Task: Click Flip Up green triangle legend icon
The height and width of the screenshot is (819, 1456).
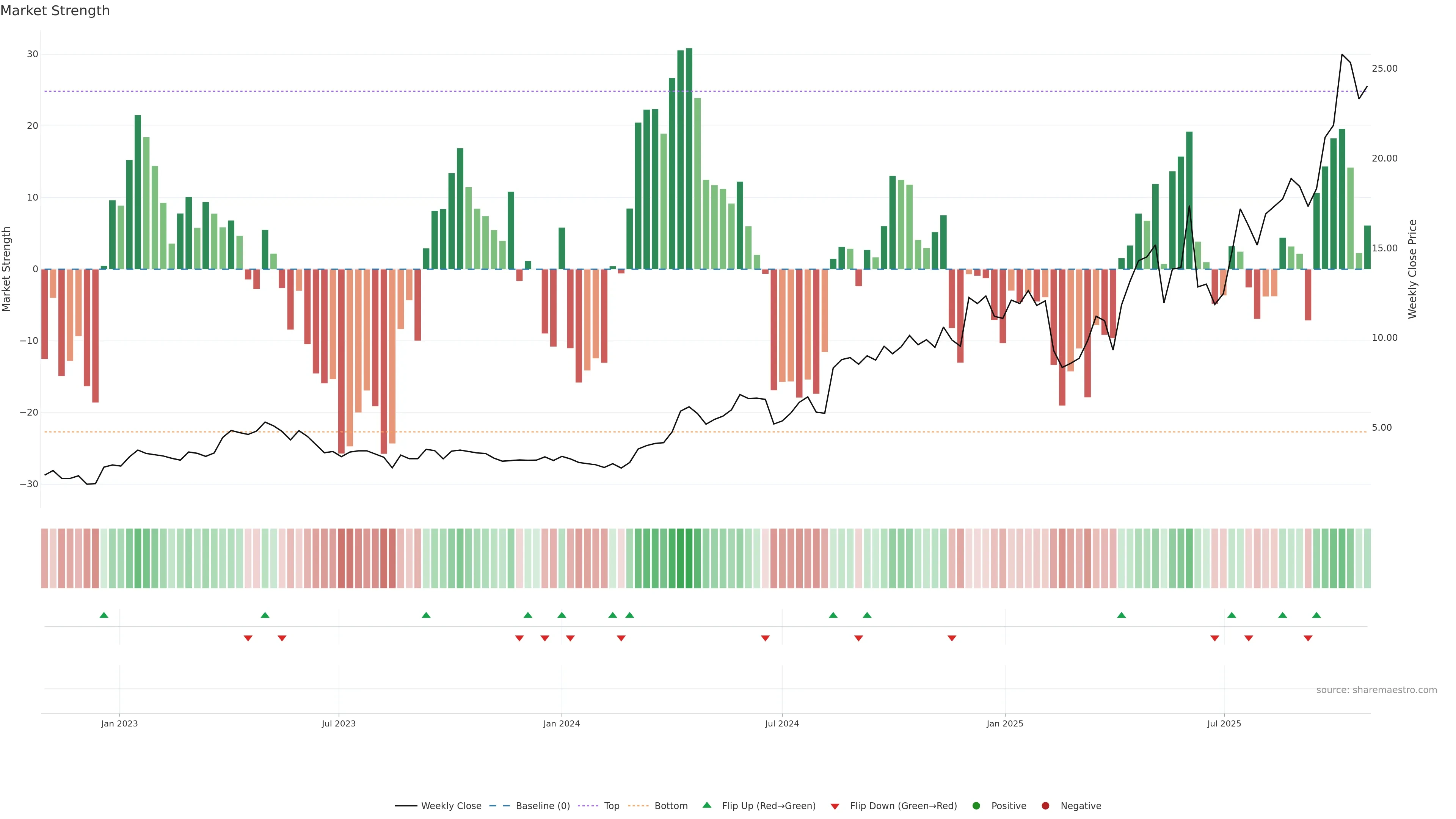Action: tap(706, 805)
